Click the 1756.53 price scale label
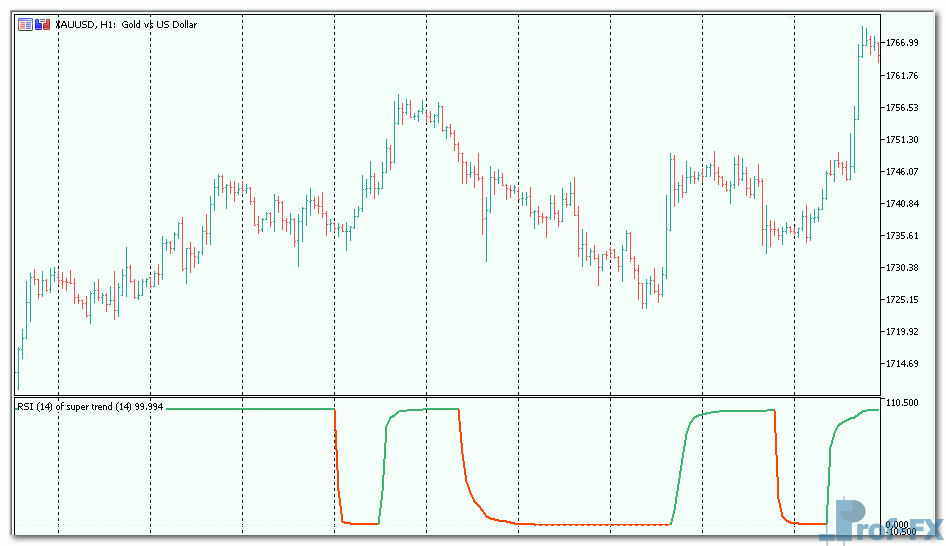This screenshot has height=546, width=946. (x=902, y=107)
